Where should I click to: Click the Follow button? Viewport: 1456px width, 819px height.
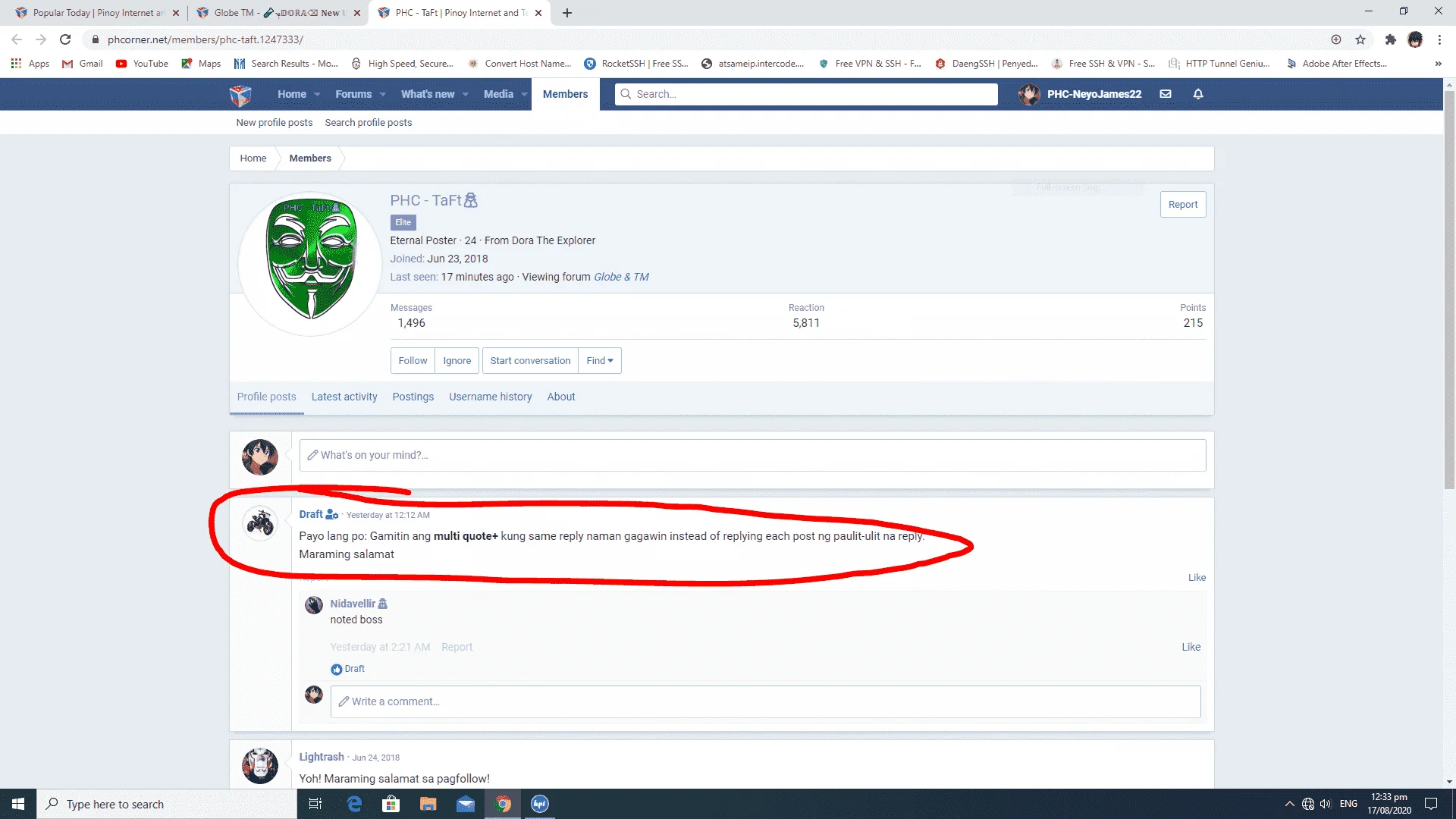point(413,361)
